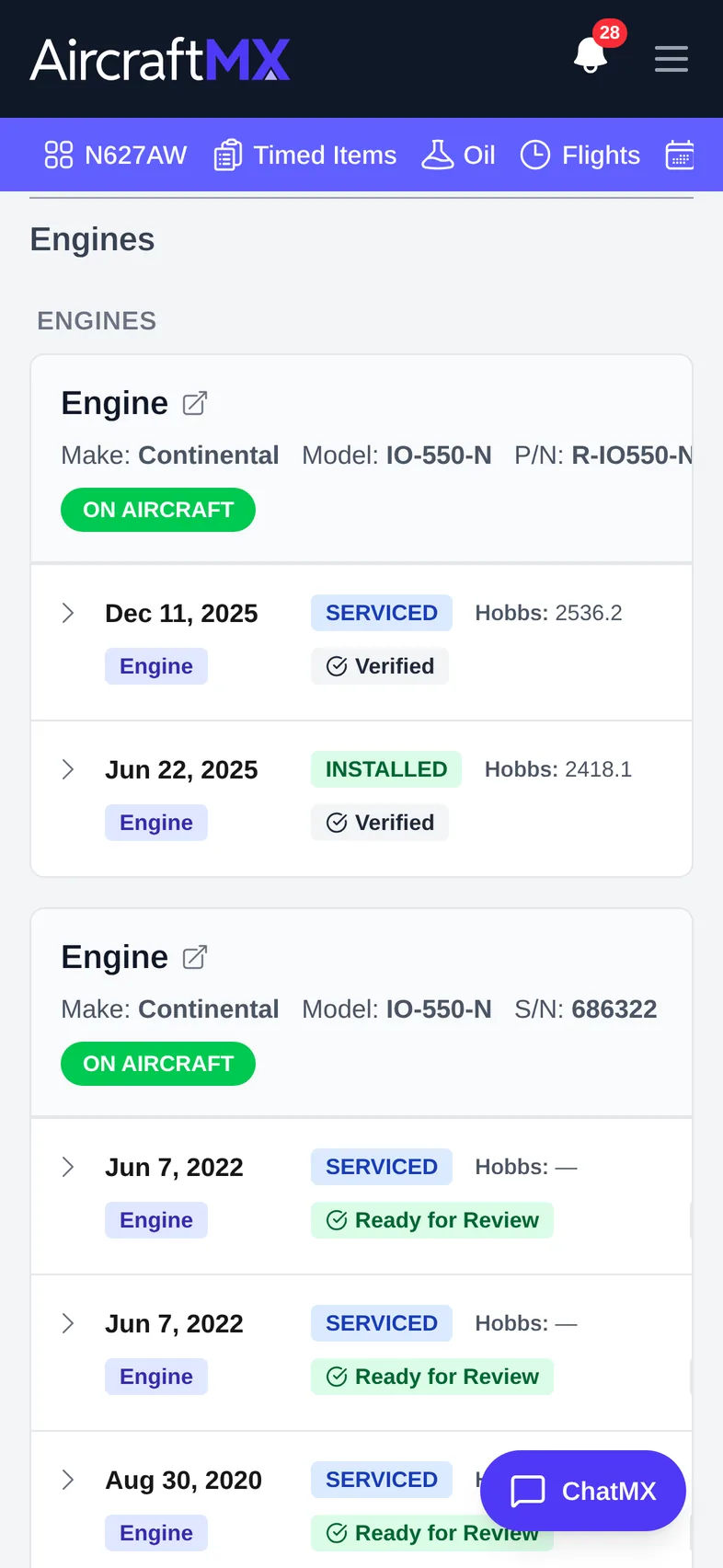The height and width of the screenshot is (1568, 723).
Task: Open the ChatMX chat button
Action: tap(583, 1491)
